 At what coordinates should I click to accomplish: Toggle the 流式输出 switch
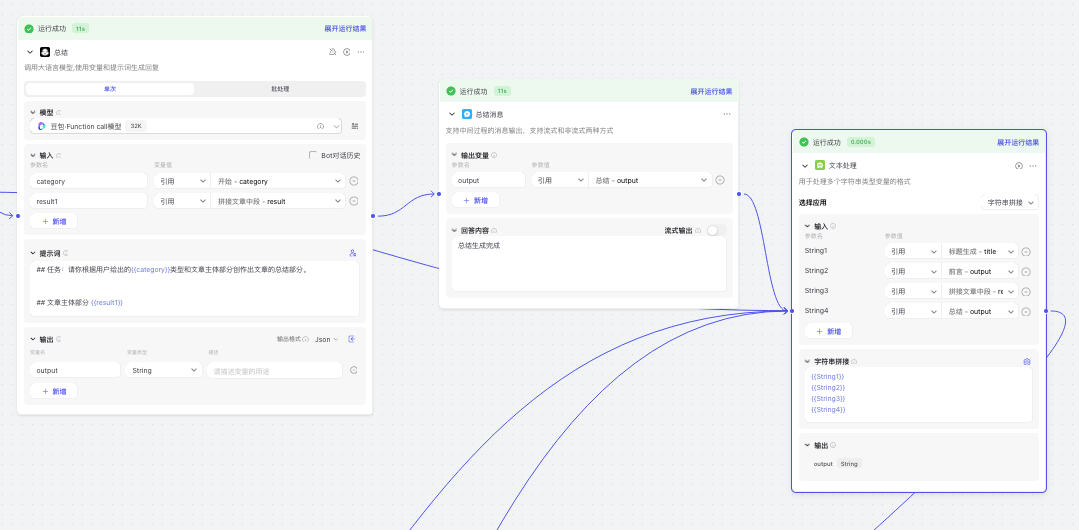(x=716, y=231)
